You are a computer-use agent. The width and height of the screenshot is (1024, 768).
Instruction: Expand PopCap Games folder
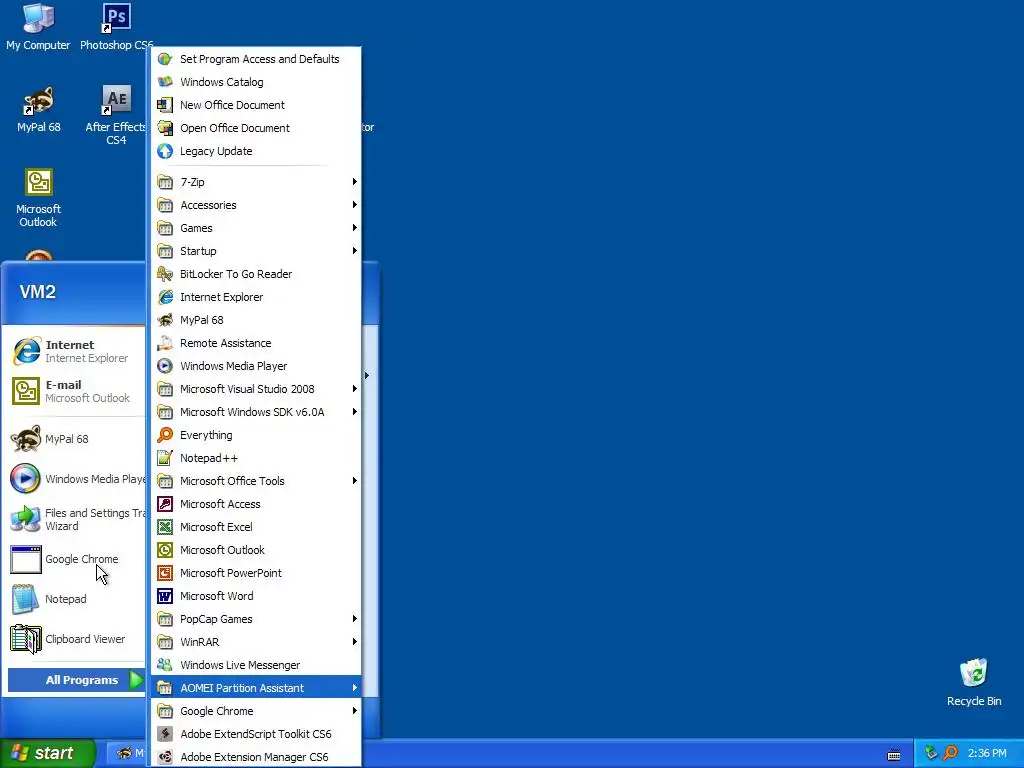click(256, 619)
